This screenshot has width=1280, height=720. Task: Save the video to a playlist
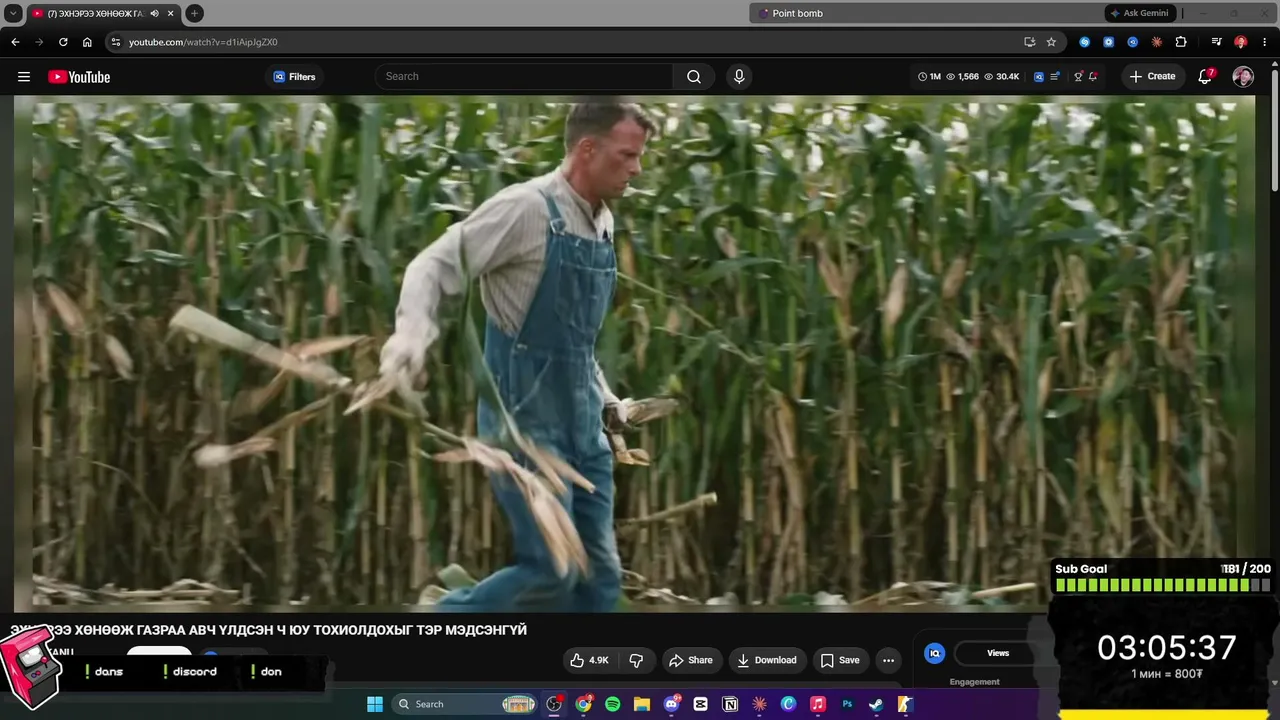click(x=840, y=660)
